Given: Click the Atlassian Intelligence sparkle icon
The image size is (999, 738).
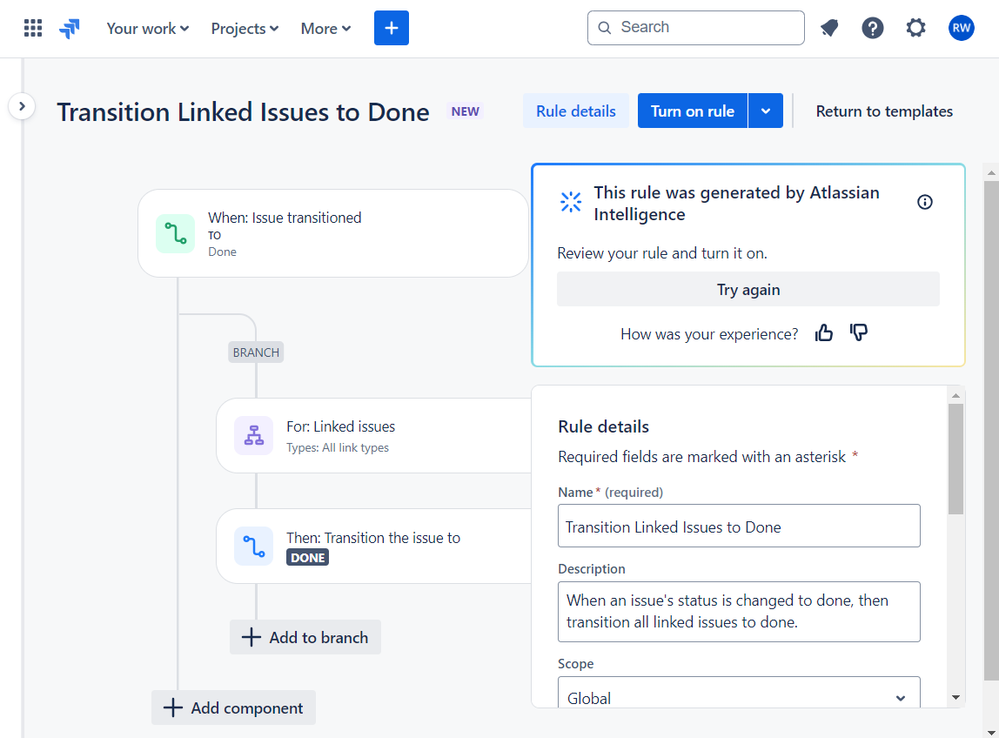Looking at the screenshot, I should coord(571,202).
